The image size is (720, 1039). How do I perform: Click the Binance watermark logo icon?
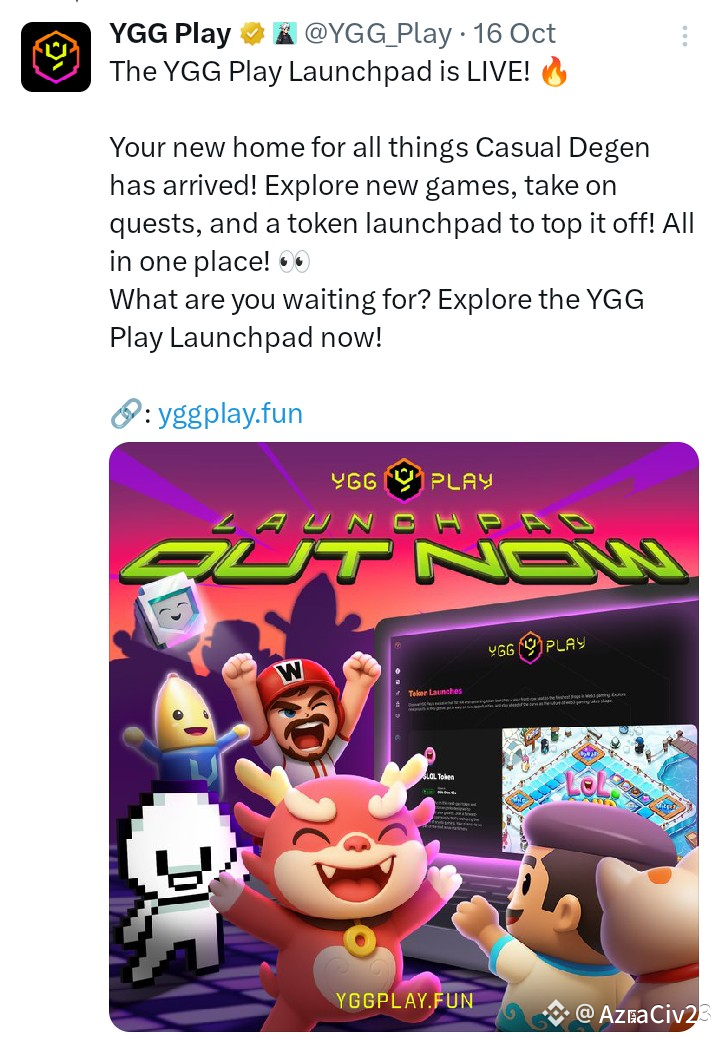pos(556,1012)
